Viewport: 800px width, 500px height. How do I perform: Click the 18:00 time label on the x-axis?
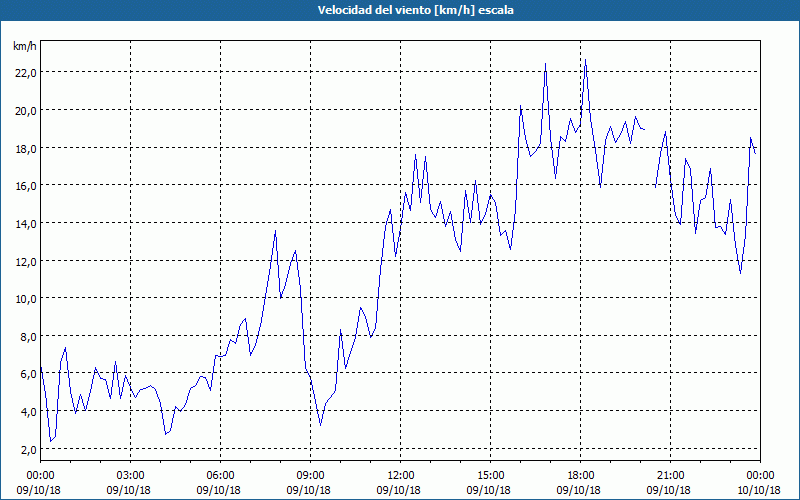(580, 476)
